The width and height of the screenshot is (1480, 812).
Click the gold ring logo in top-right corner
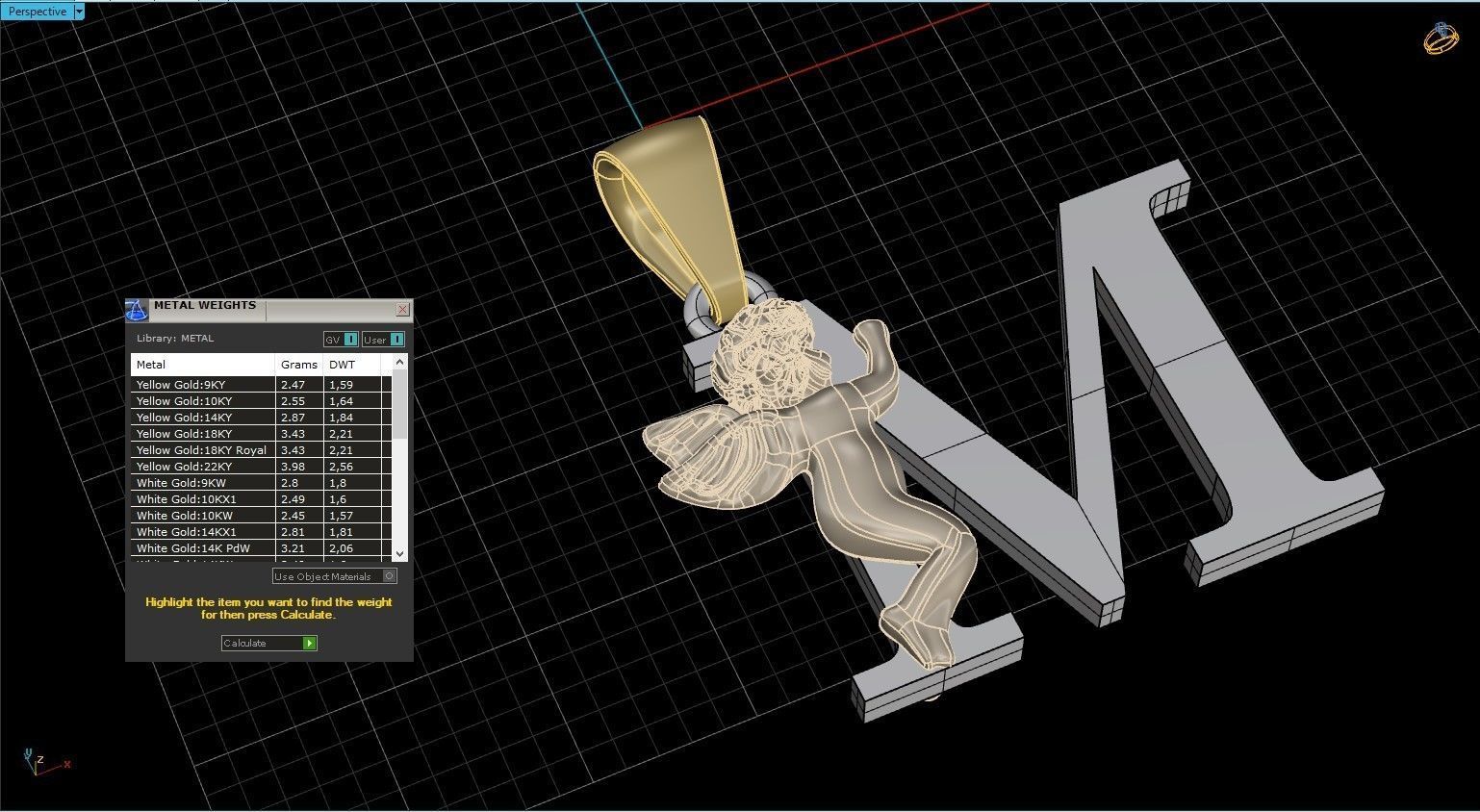coord(1441,38)
